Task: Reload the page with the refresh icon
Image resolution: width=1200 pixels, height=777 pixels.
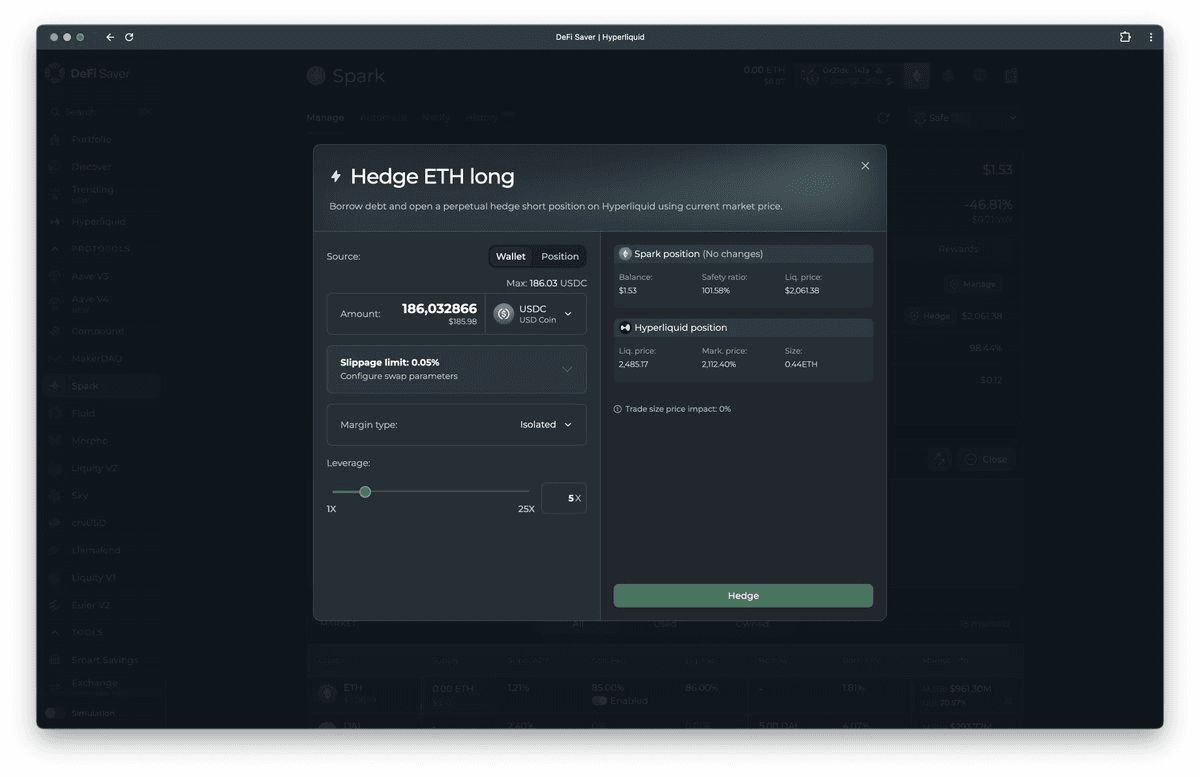Action: [x=129, y=37]
